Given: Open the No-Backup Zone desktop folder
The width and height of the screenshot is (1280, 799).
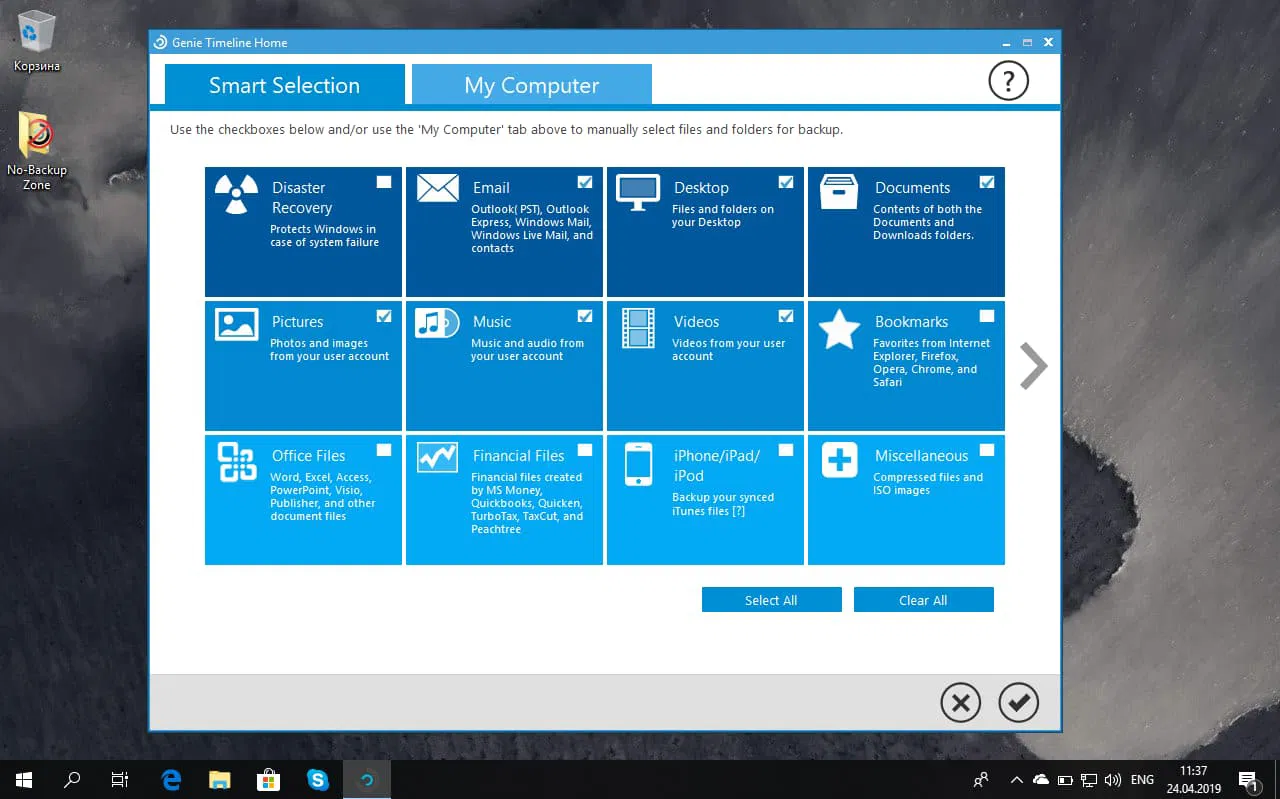Looking at the screenshot, I should point(37,150).
